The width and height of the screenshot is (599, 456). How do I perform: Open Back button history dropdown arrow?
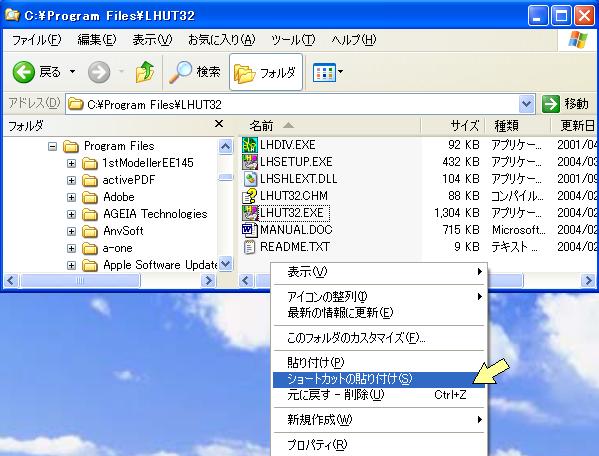click(72, 71)
